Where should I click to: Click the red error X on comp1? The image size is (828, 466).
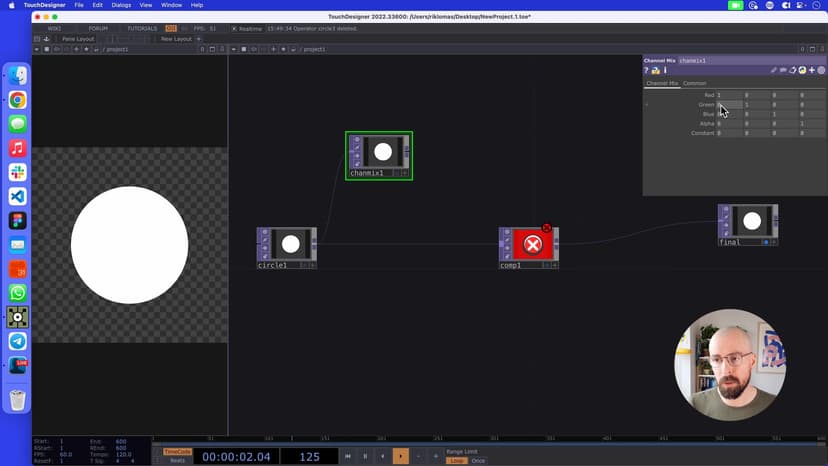pos(546,229)
